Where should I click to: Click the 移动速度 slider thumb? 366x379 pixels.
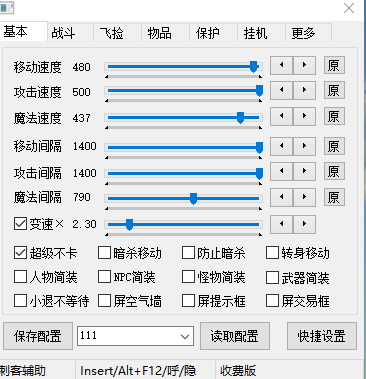coord(254,66)
